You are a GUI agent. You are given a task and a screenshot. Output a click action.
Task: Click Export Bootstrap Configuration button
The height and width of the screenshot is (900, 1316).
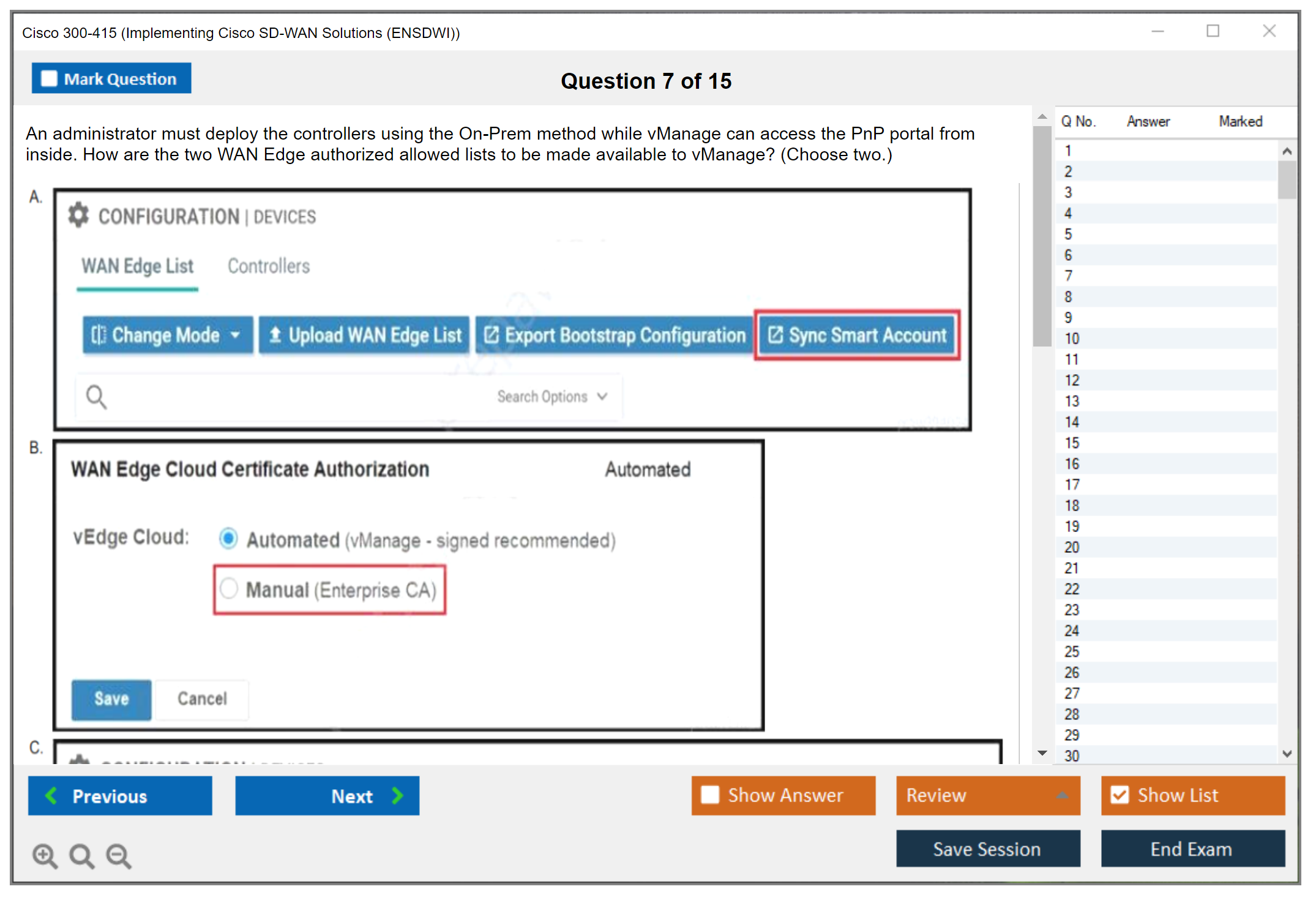coord(615,336)
